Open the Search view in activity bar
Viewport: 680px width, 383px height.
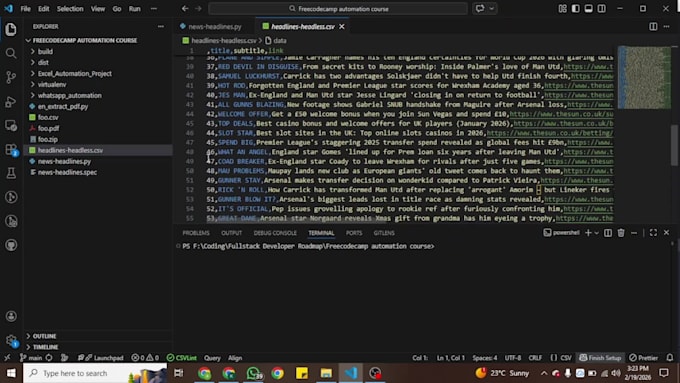click(x=11, y=53)
